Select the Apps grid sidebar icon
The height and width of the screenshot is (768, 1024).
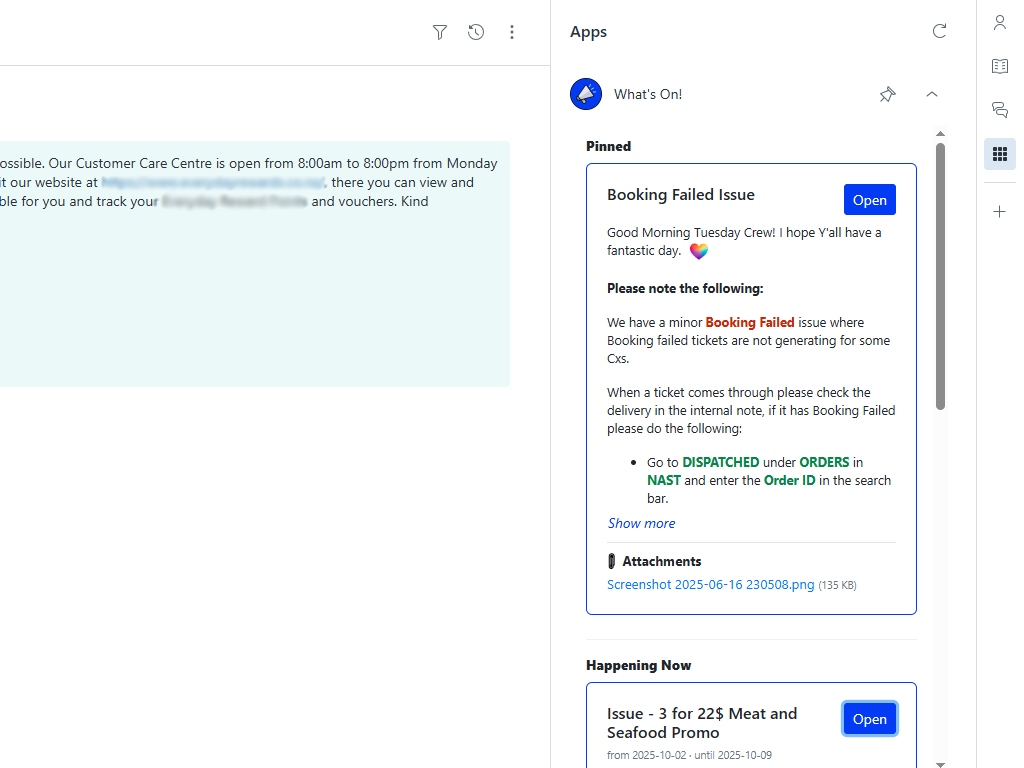coord(999,154)
